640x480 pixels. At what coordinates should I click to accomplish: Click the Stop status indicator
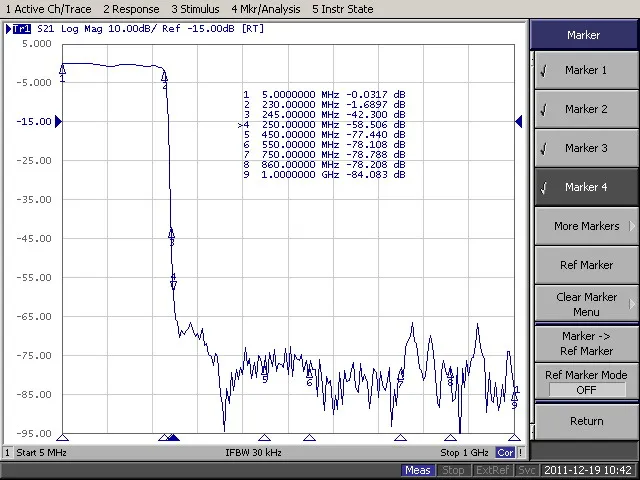coord(453,471)
